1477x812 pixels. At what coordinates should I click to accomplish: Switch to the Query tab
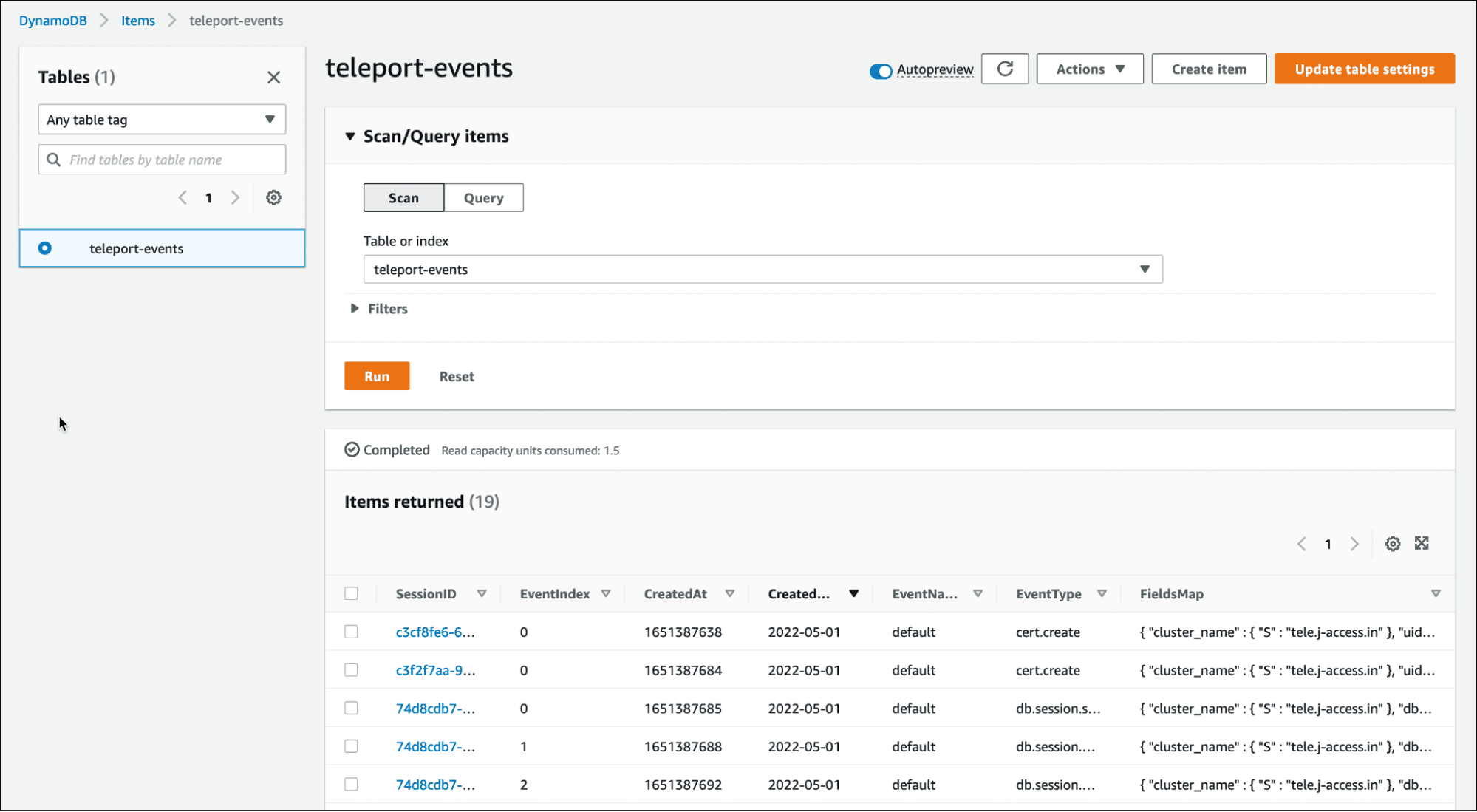pyautogui.click(x=482, y=197)
